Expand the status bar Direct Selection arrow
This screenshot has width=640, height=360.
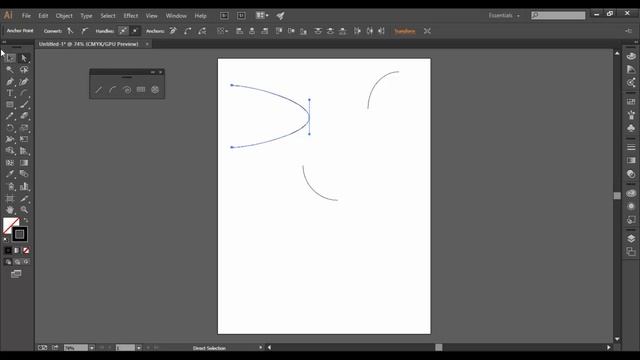(260, 348)
